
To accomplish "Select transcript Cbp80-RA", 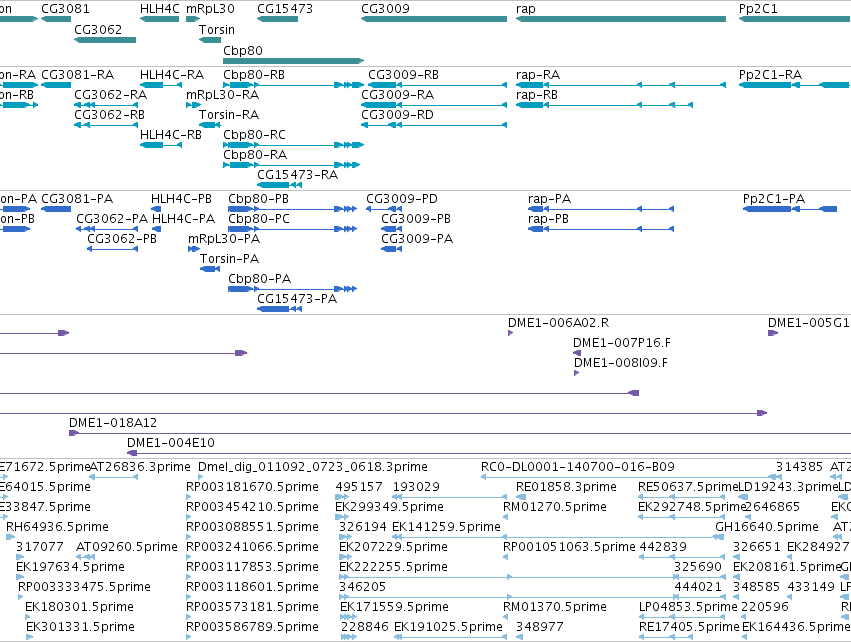I will point(291,165).
